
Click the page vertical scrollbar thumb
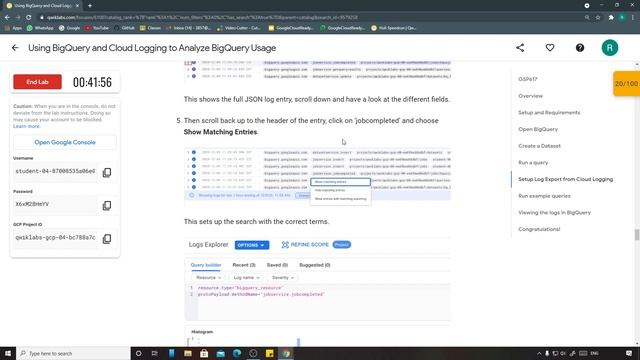click(637, 235)
